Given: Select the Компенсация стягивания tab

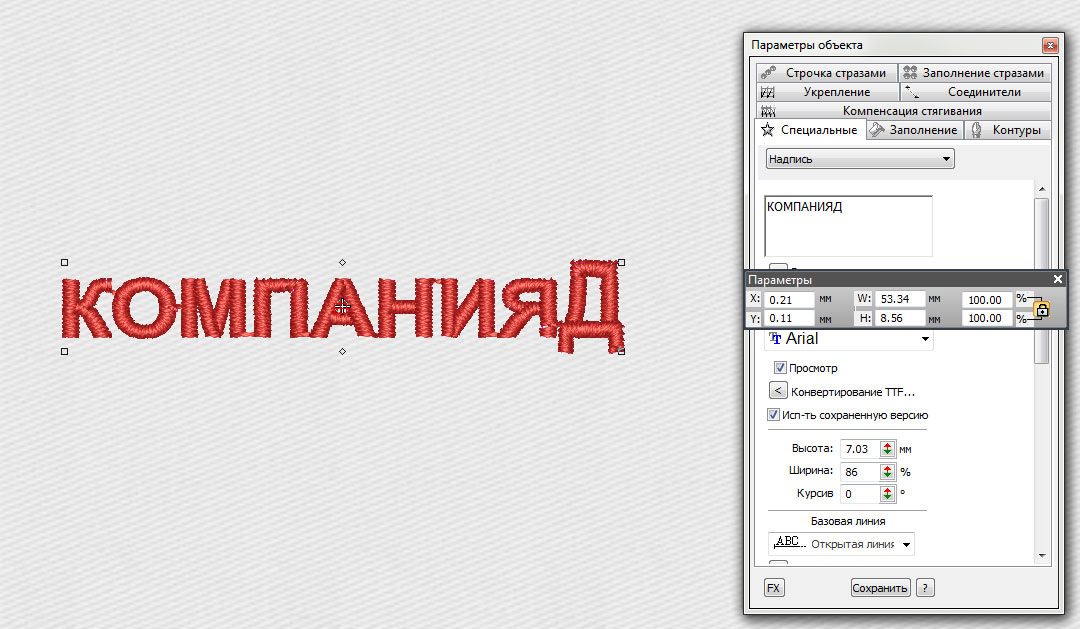Looking at the screenshot, I should point(902,111).
